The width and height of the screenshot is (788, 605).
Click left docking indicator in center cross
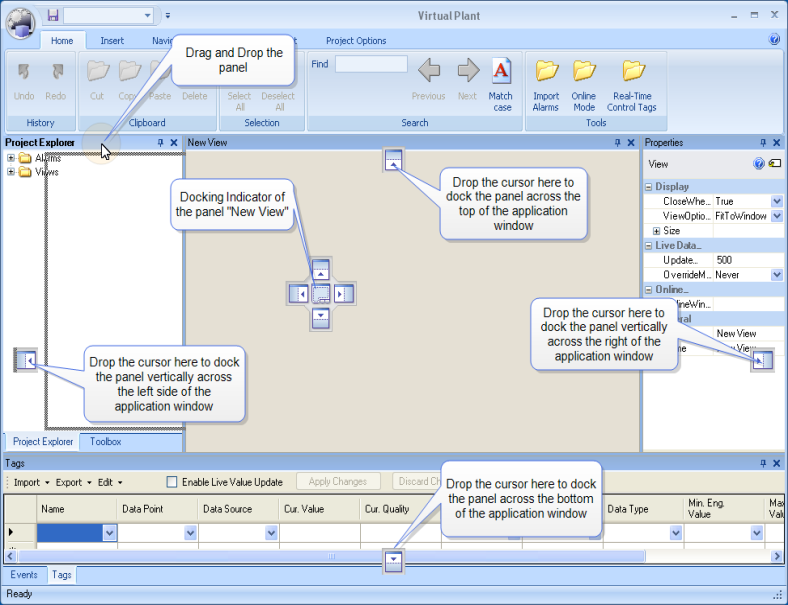[x=299, y=293]
